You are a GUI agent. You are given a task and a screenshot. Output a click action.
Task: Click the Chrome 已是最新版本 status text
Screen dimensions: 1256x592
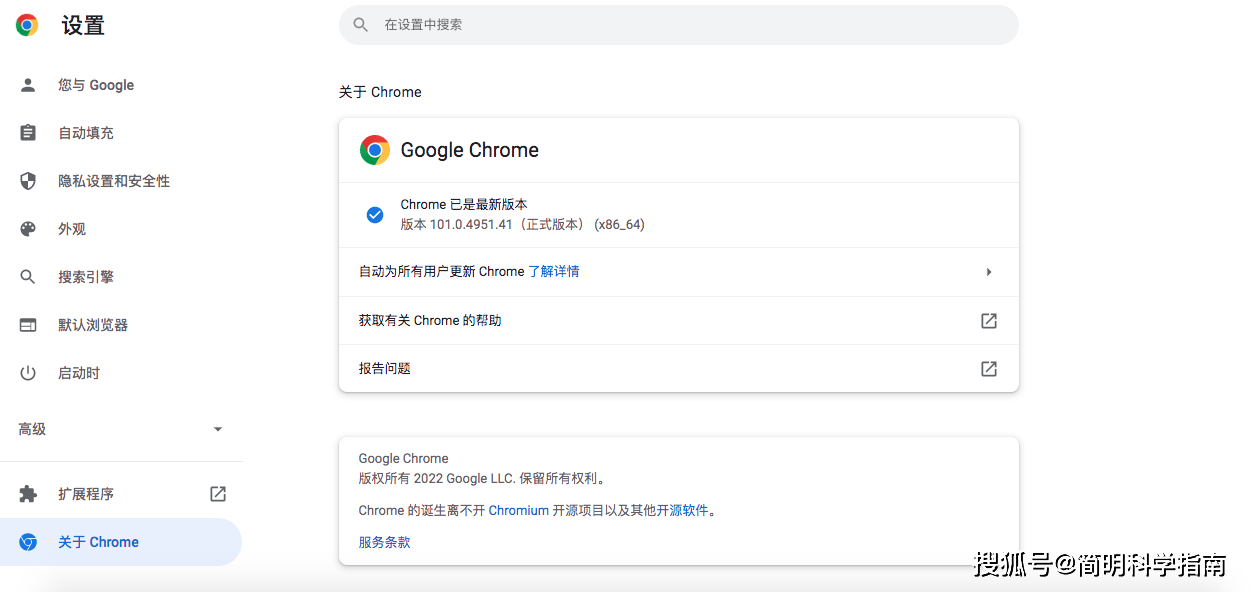tap(464, 205)
